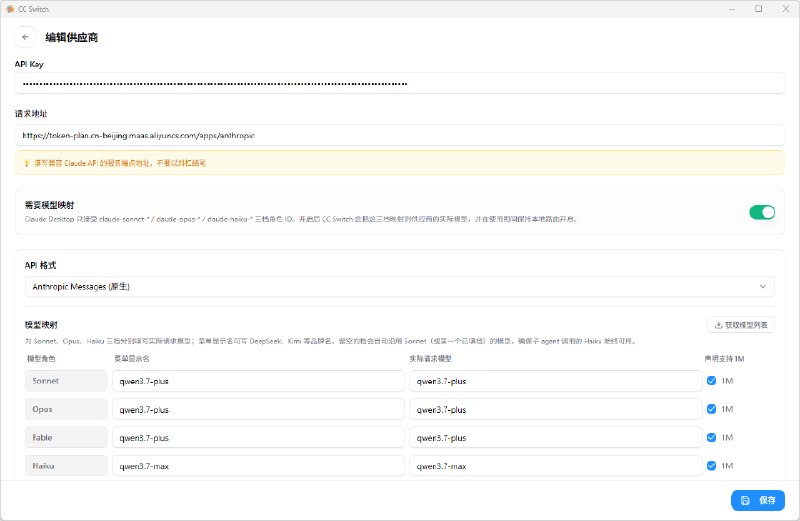Screen dimensions: 800x521
Task: Edit the Haiku display name field with qwen3.7-max
Action: 258,466
